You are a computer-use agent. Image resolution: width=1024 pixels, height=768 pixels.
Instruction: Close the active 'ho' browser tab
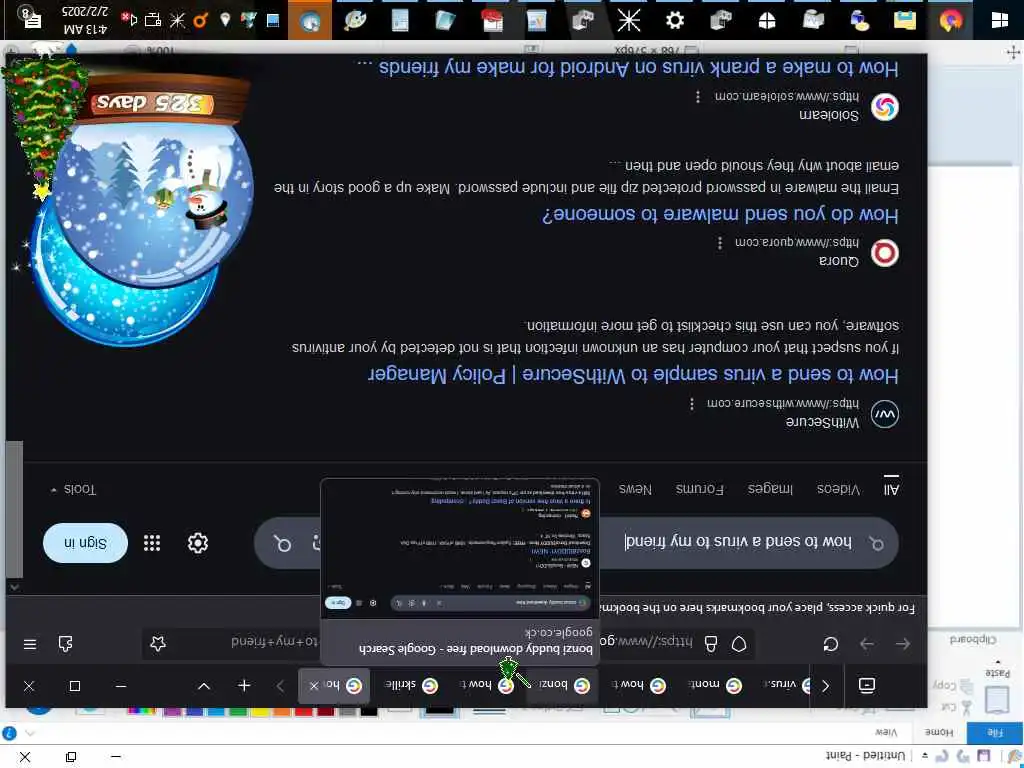click(x=314, y=686)
